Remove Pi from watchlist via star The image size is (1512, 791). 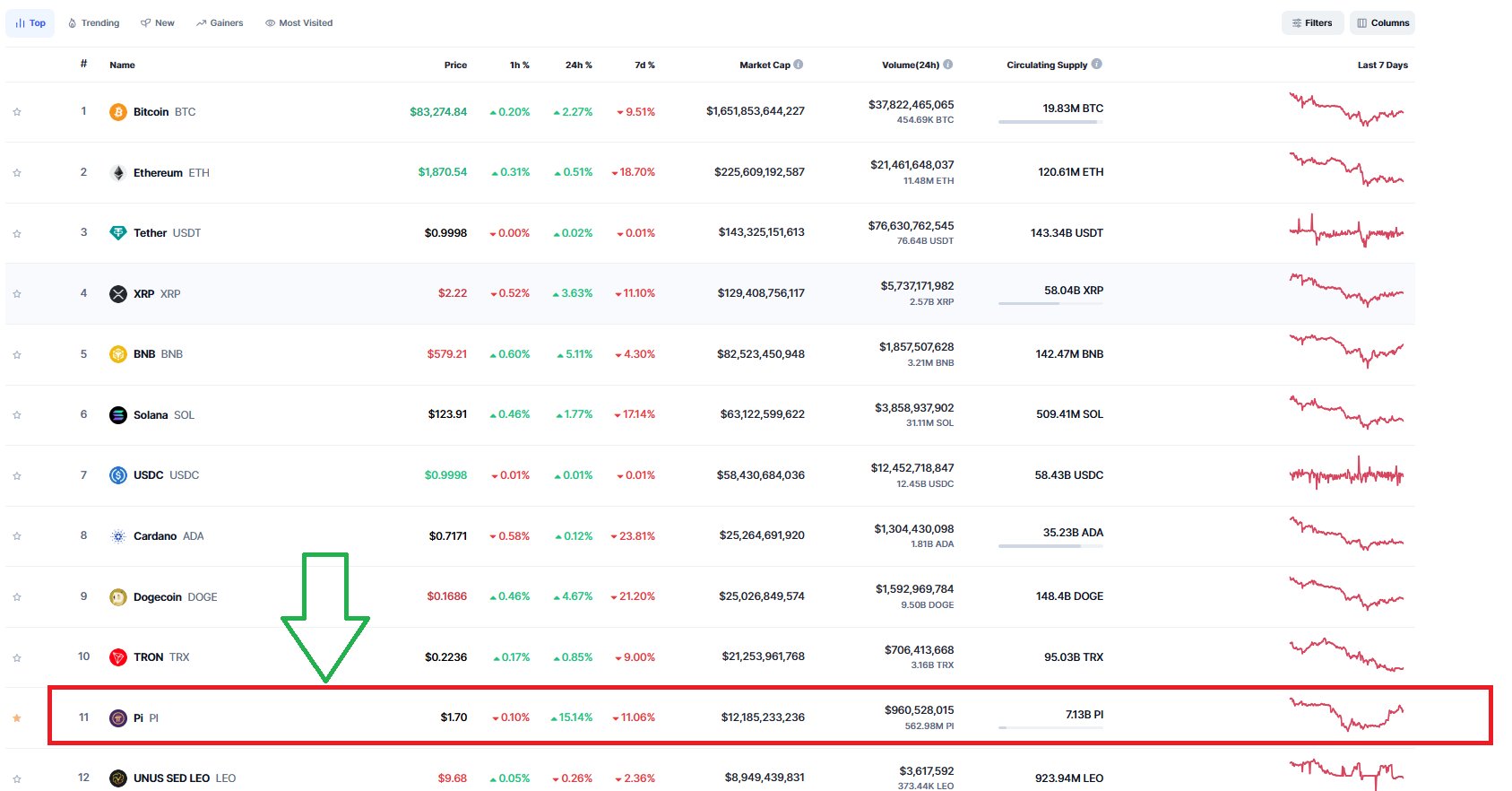point(17,718)
